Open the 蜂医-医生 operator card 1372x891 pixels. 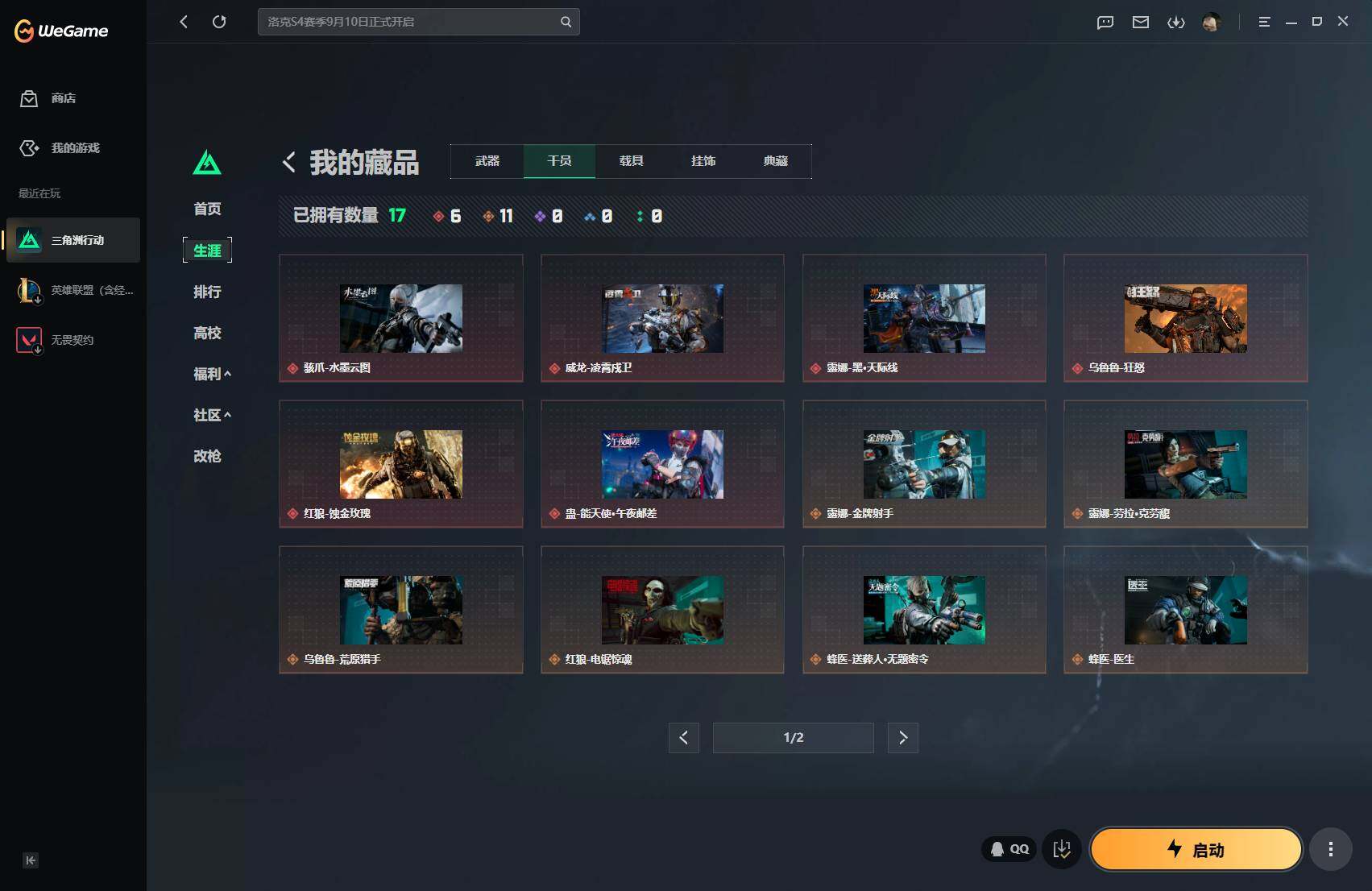pos(1186,610)
